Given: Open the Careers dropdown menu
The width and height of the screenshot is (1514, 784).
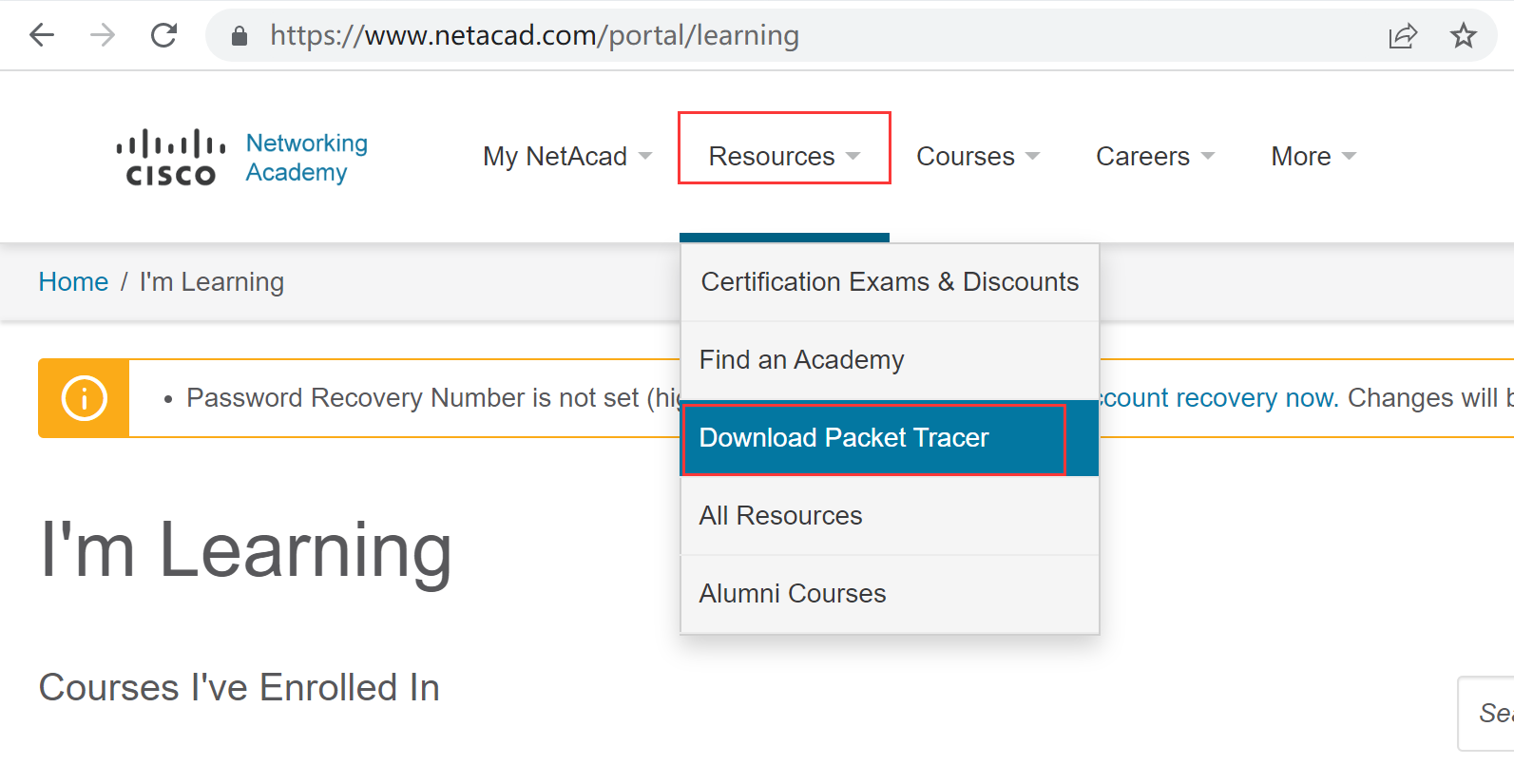Looking at the screenshot, I should tap(1154, 156).
